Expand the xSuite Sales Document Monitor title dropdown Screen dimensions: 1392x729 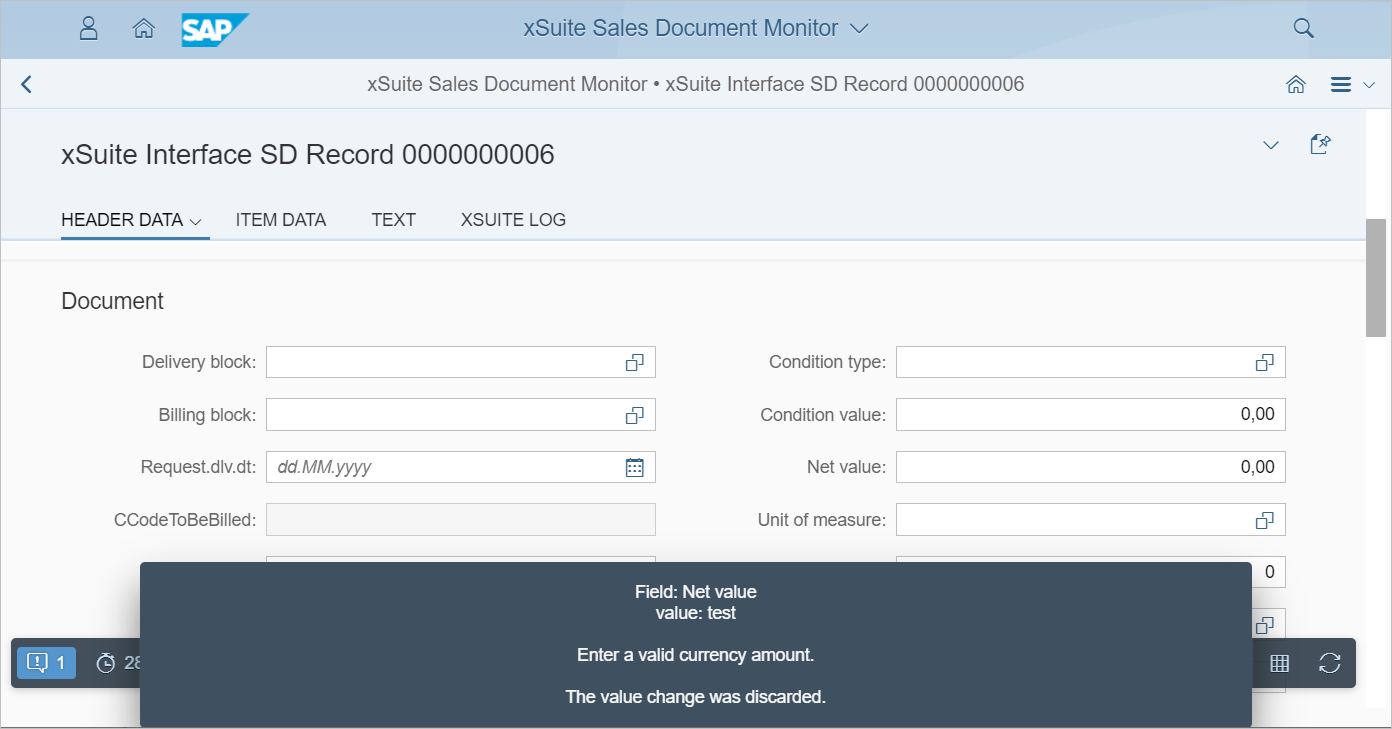[858, 29]
